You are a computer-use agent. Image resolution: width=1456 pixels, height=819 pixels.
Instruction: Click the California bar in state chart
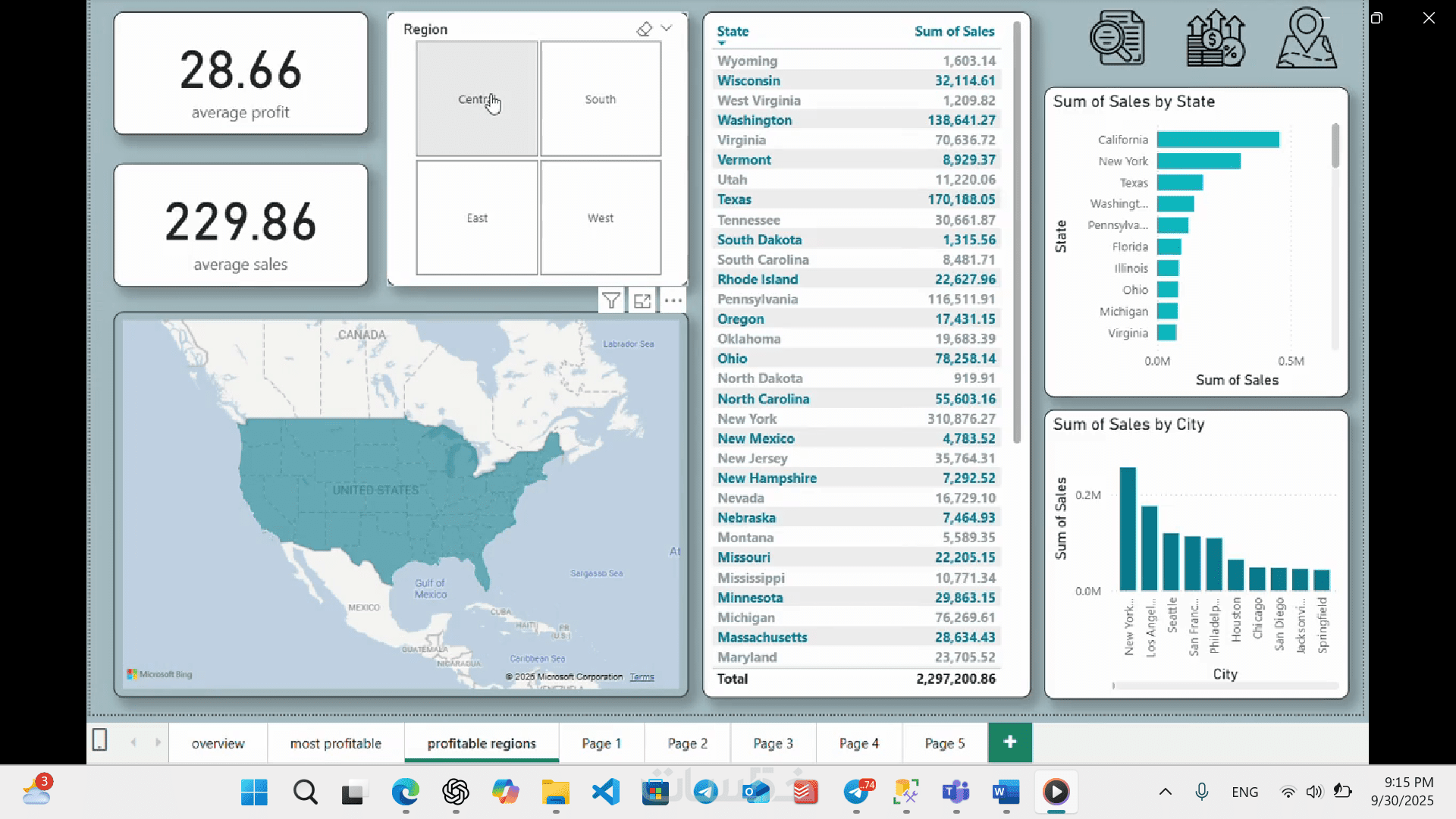[x=1217, y=140]
